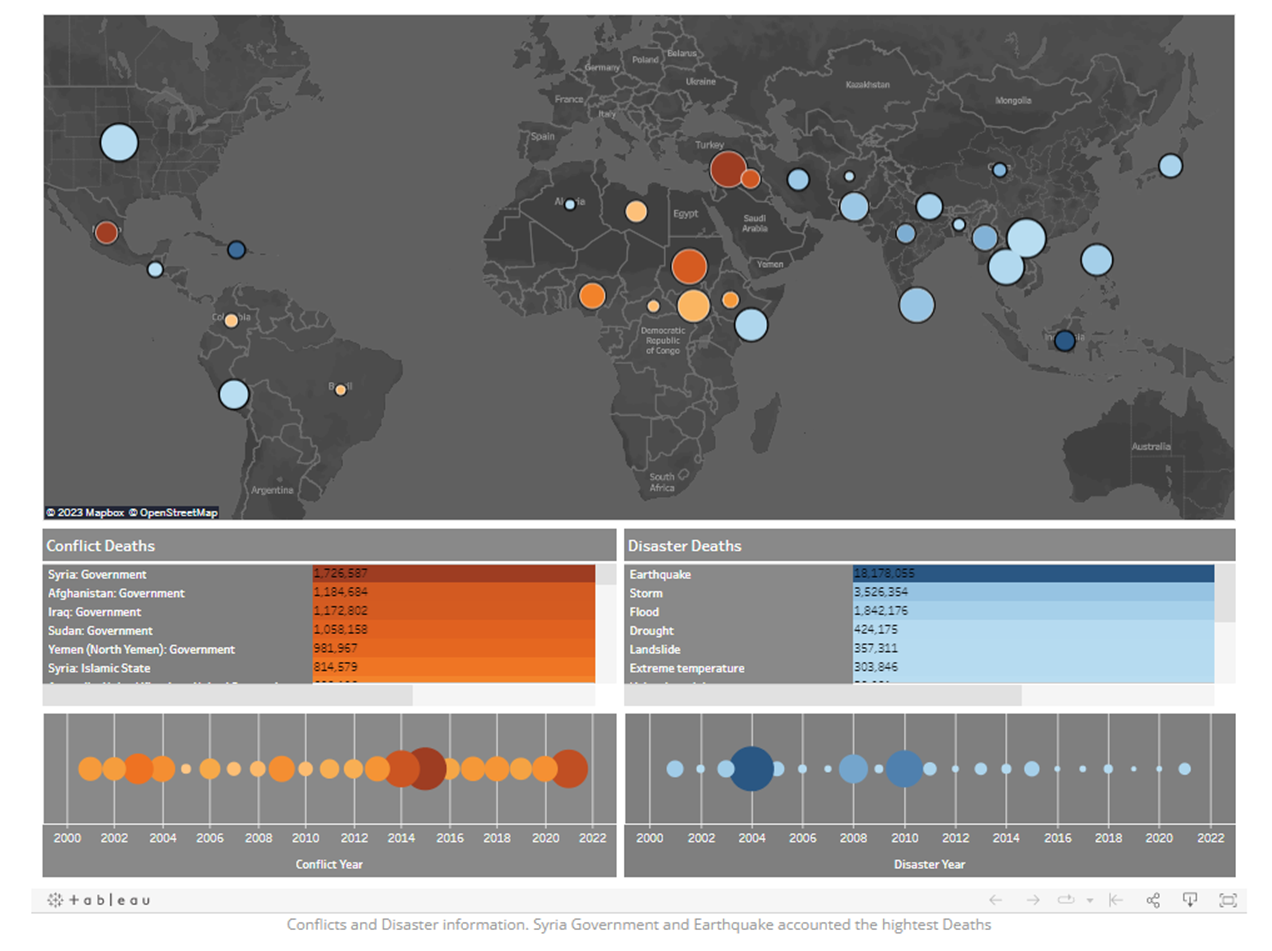Click the Download icon in the toolbar
Screen dimensions: 1272x951
click(1190, 899)
